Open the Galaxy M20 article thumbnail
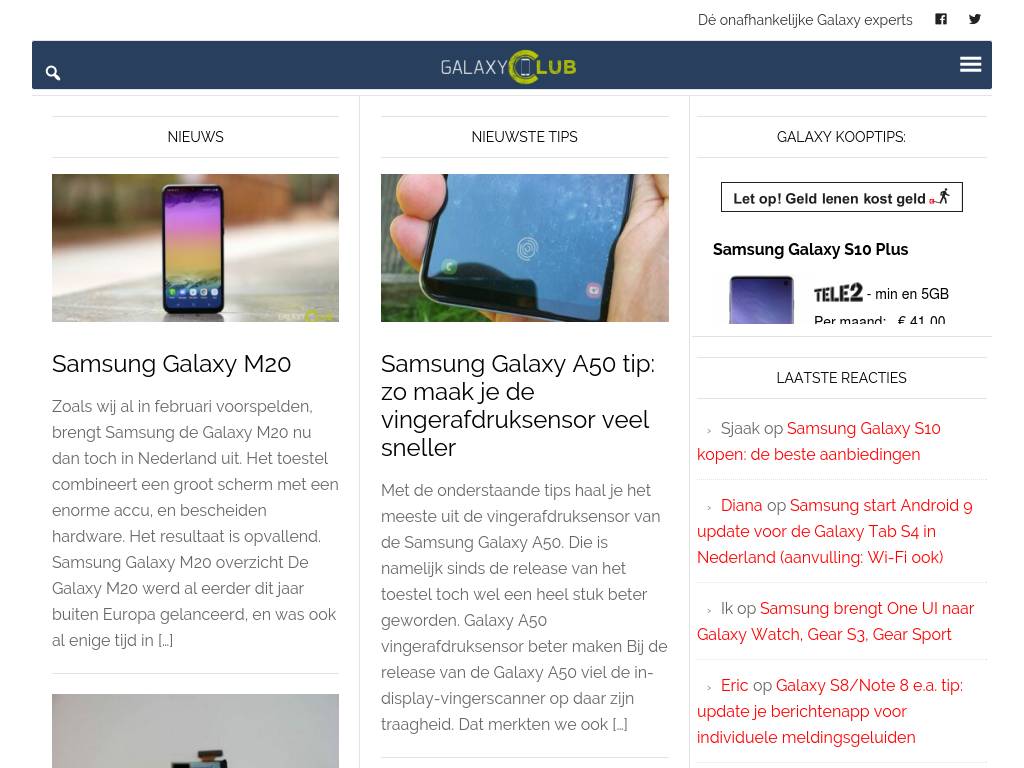The height and width of the screenshot is (768, 1024). 195,248
